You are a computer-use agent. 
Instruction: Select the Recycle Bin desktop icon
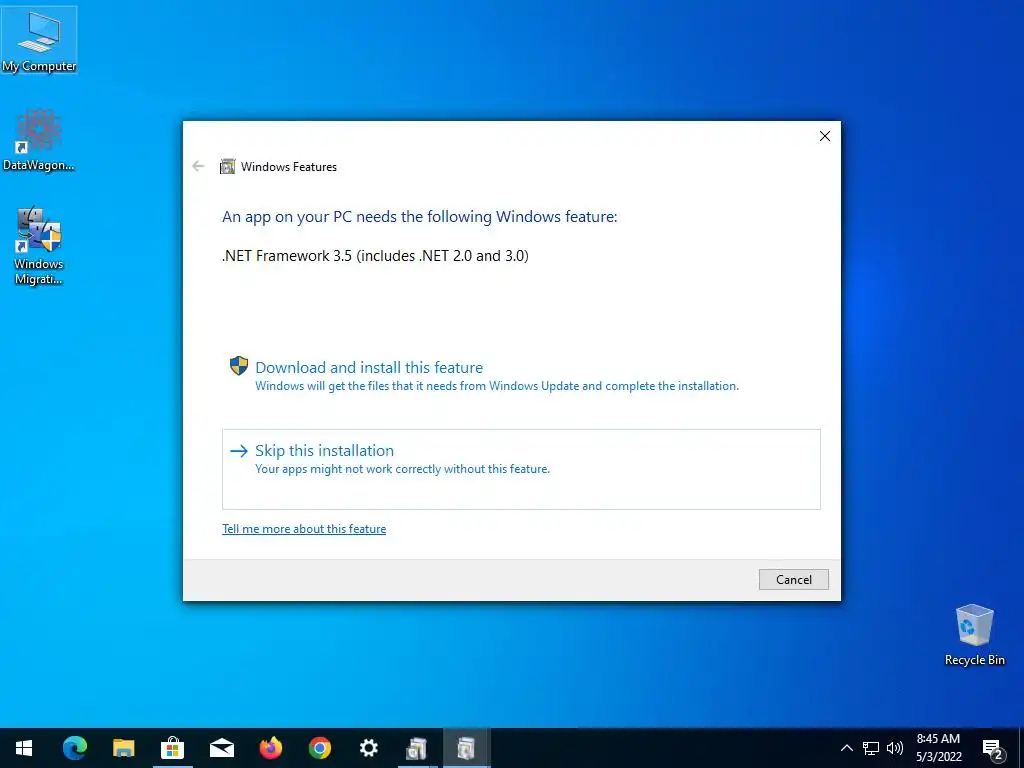[x=974, y=635]
